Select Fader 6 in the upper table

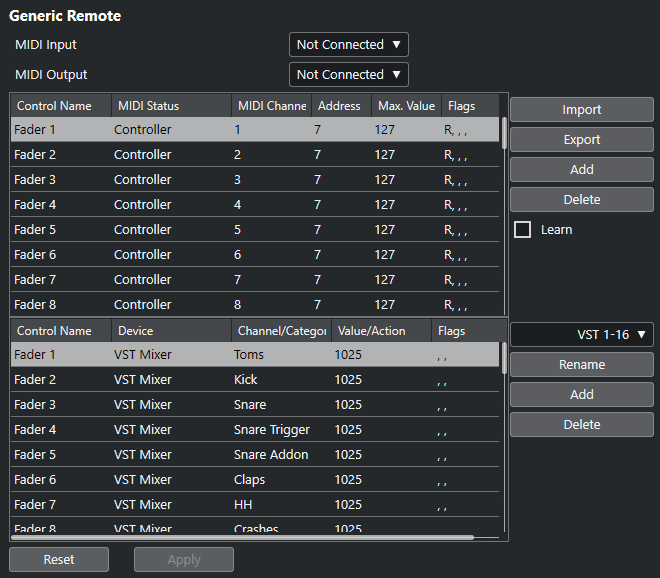click(255, 255)
